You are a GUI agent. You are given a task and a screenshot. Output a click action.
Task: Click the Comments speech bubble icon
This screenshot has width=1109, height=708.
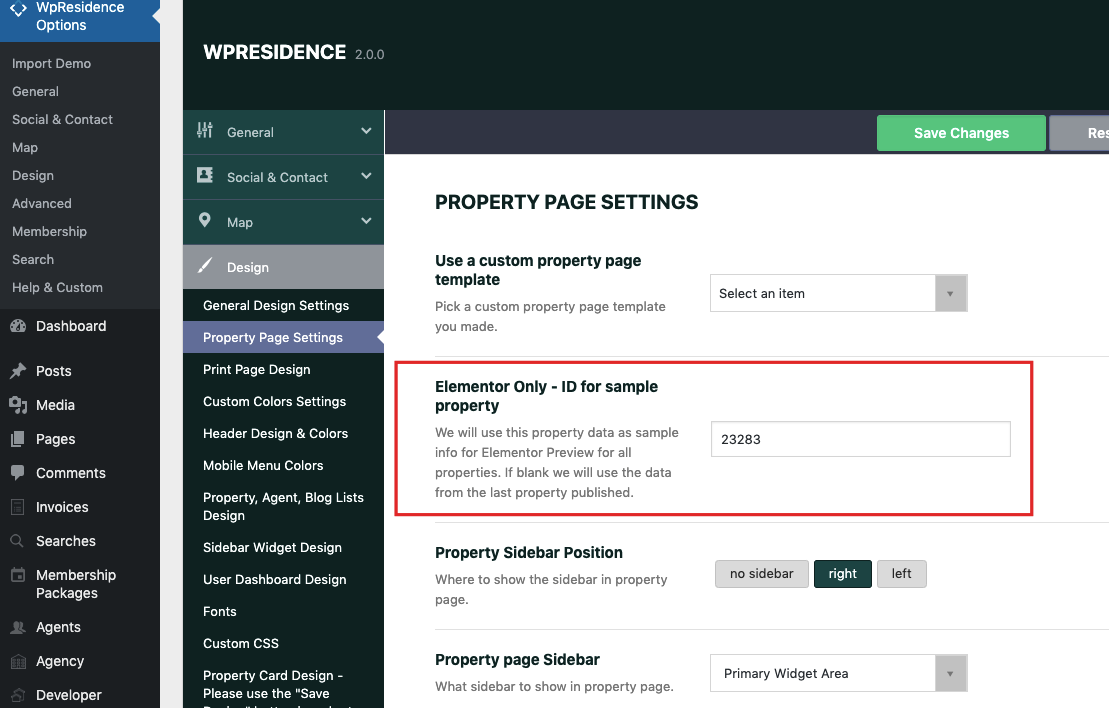(18, 472)
